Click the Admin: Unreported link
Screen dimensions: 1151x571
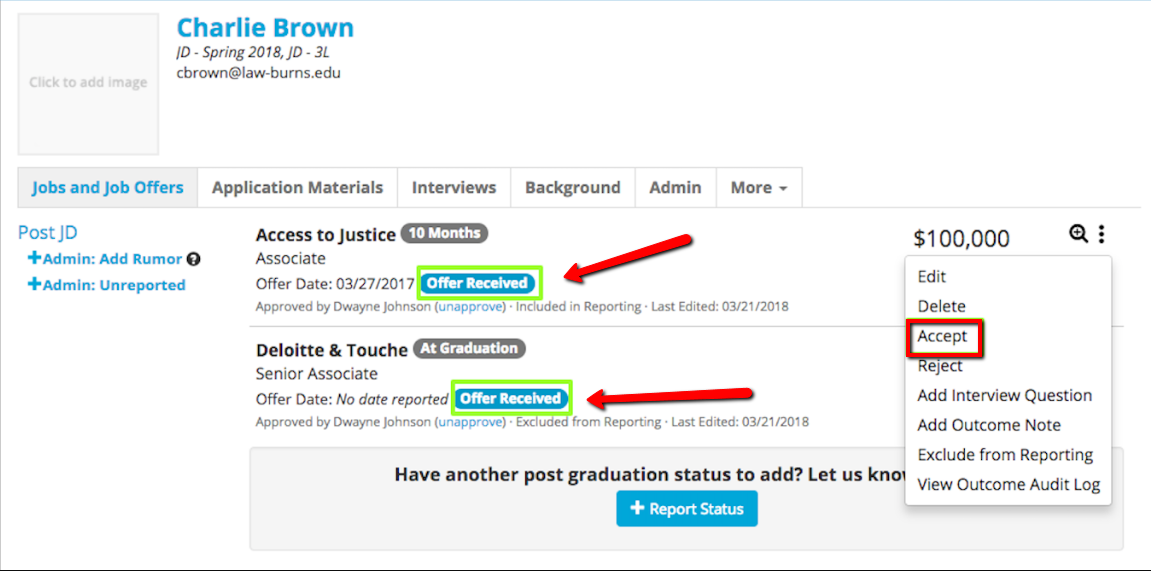tap(107, 285)
